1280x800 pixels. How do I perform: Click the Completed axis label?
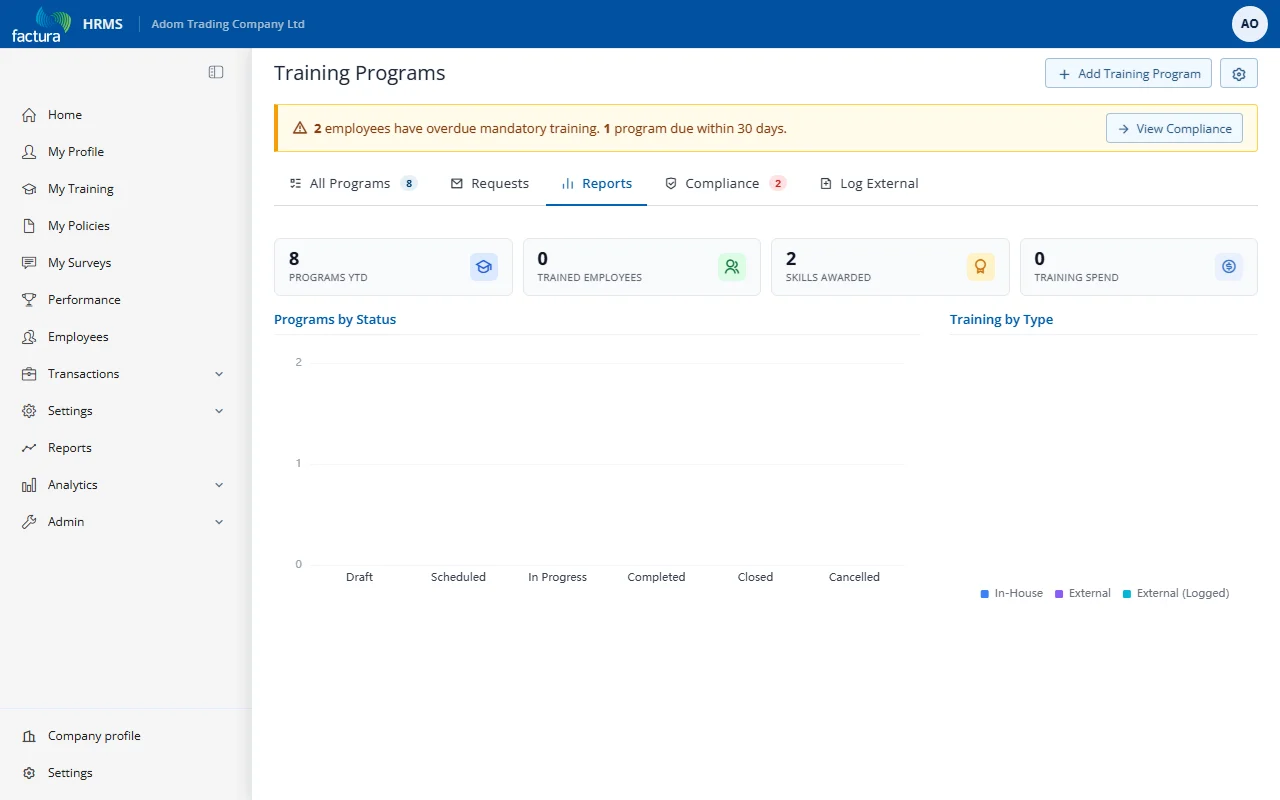click(656, 577)
